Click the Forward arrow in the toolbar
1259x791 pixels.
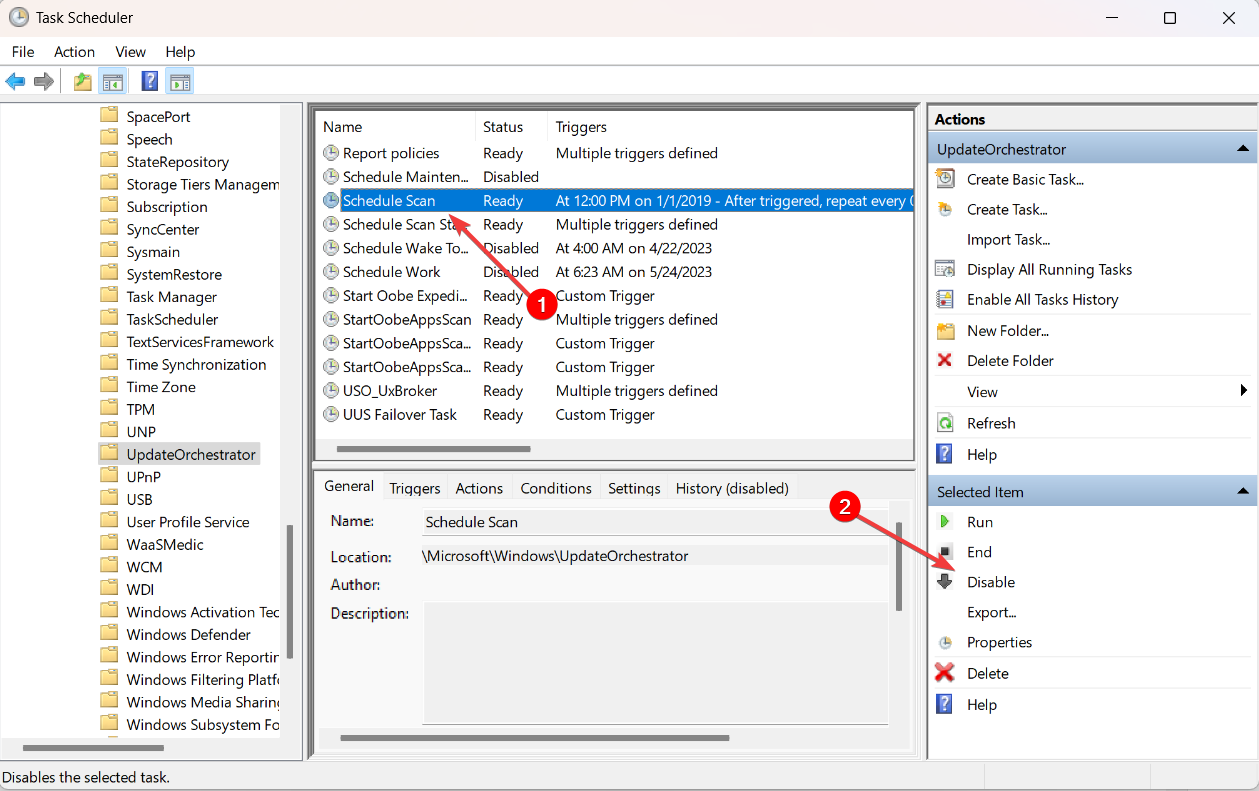click(43, 82)
